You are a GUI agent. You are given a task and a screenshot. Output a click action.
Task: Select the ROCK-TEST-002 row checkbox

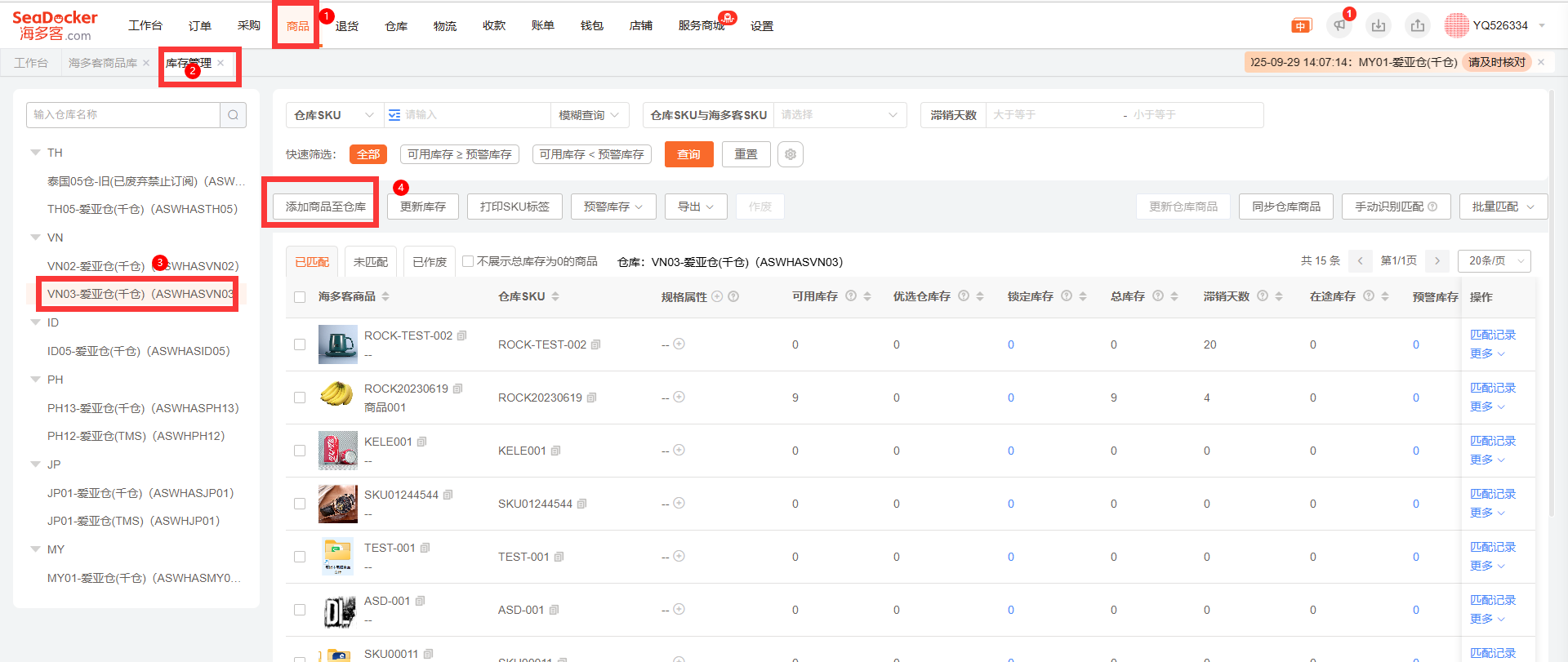(300, 344)
